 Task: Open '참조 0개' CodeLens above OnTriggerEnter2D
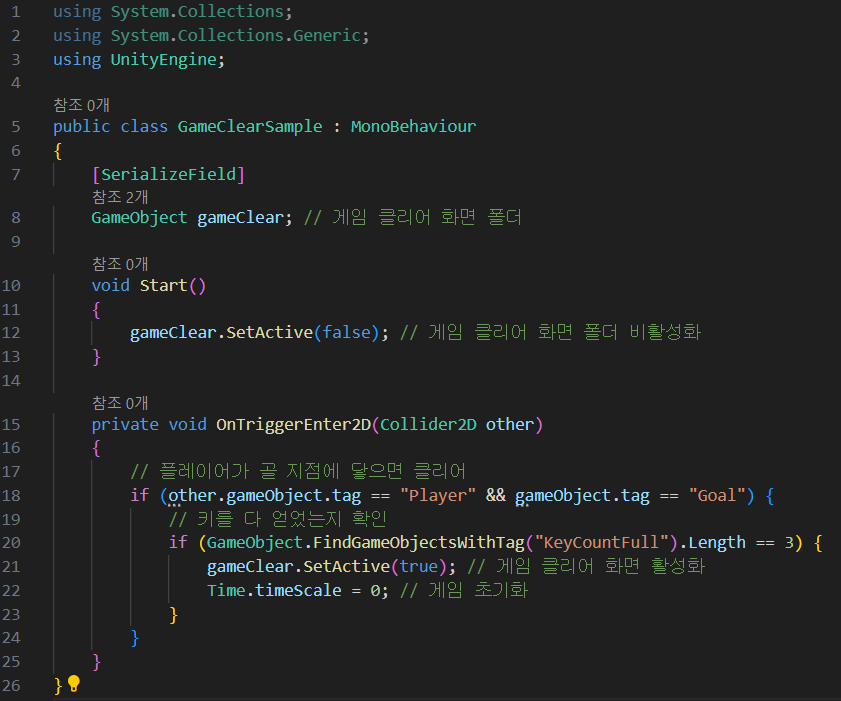120,403
